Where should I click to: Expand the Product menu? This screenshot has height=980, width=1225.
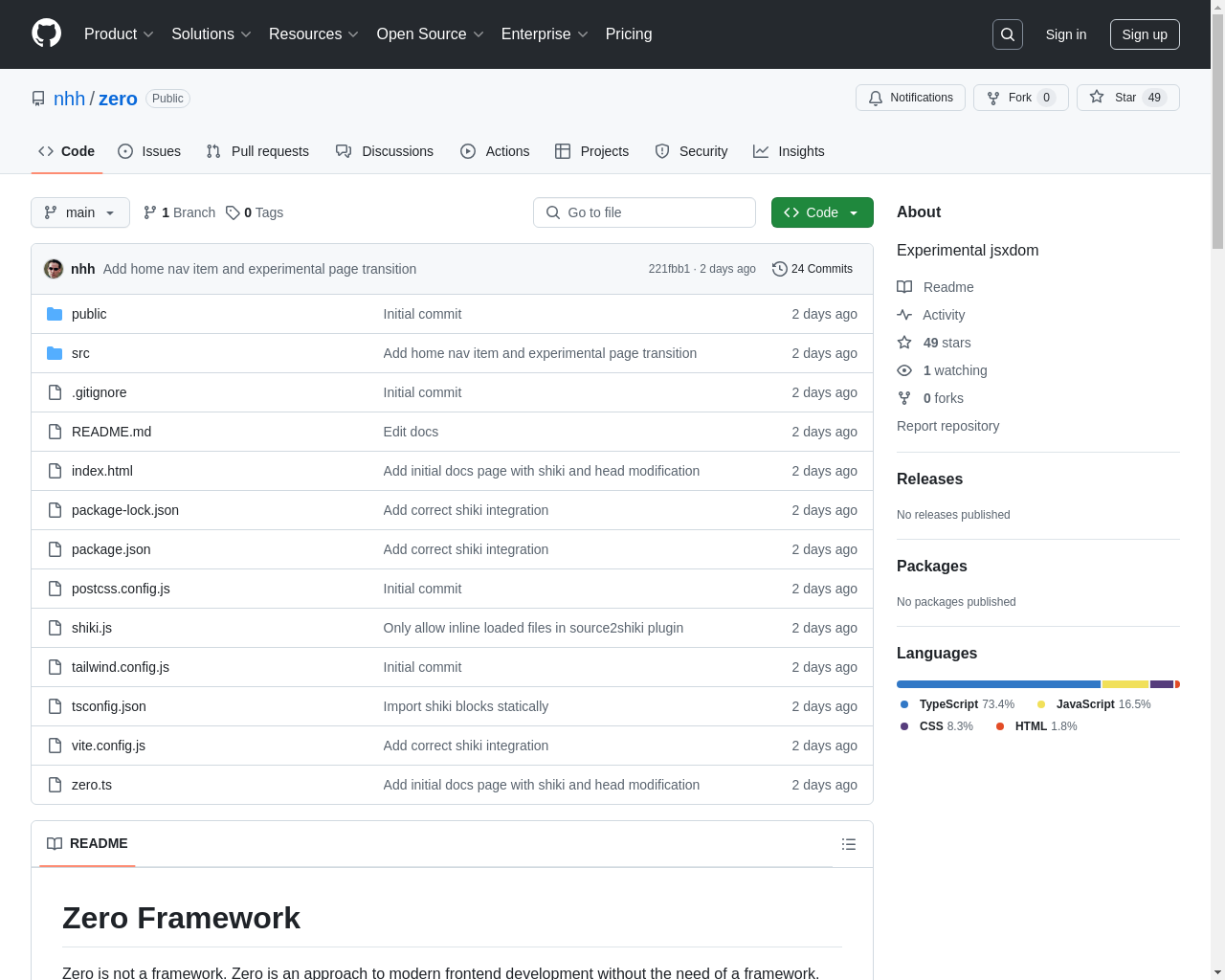(119, 34)
